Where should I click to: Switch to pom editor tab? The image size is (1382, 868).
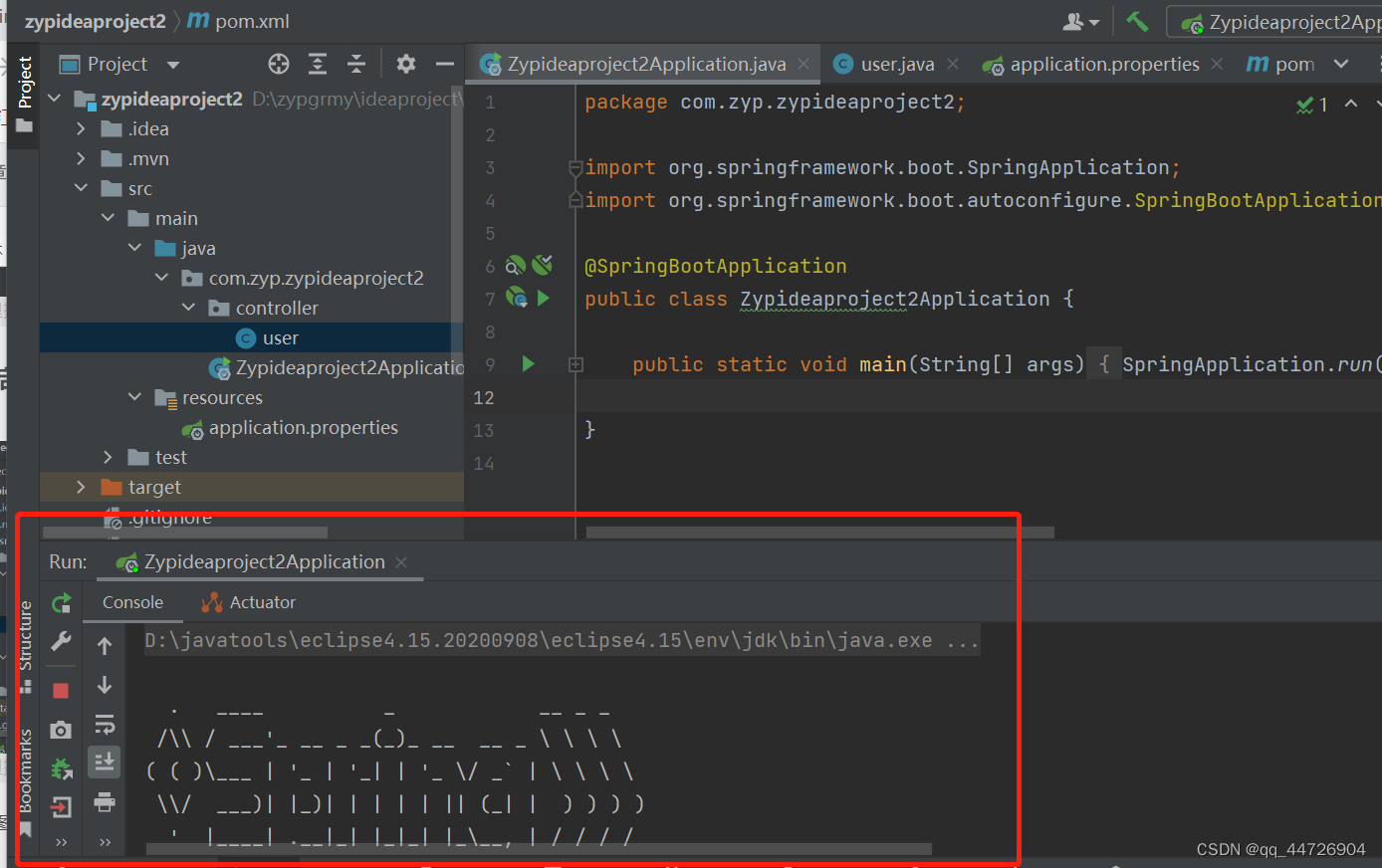click(x=1281, y=64)
